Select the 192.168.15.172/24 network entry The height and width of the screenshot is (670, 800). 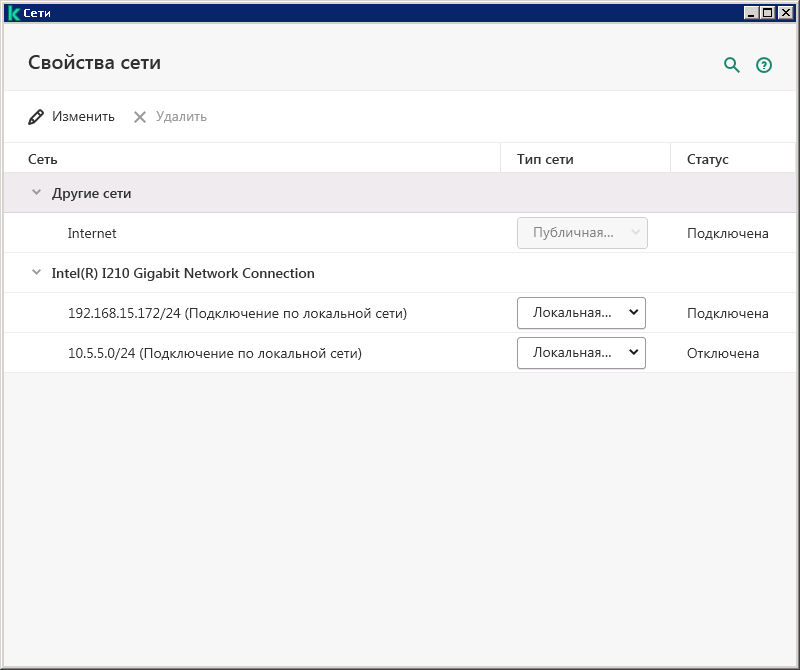point(237,313)
